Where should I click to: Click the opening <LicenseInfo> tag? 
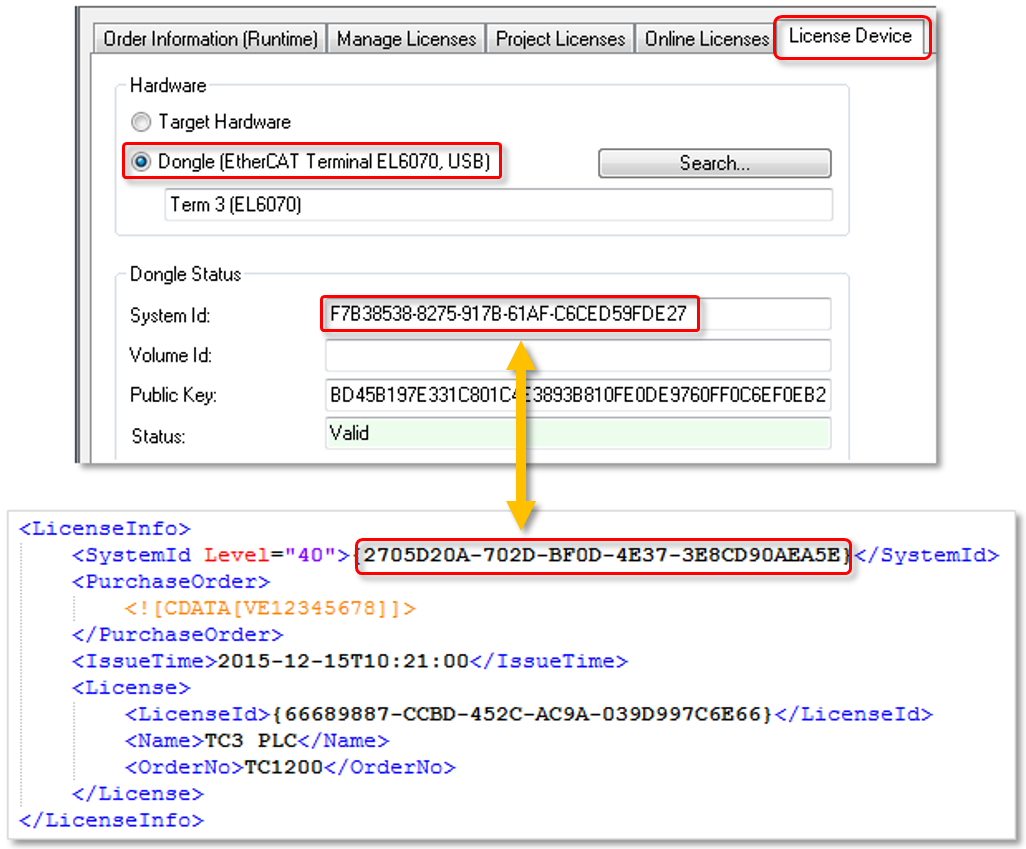pyautogui.click(x=105, y=528)
